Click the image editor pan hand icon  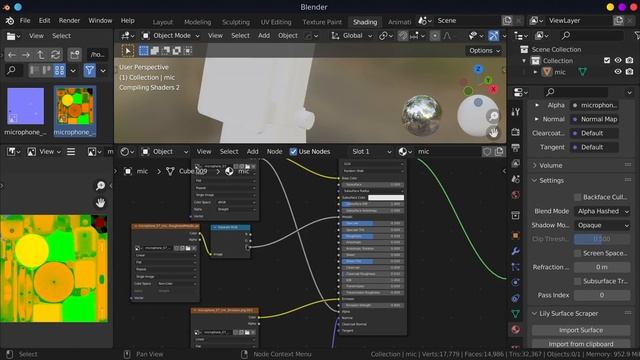click(x=100, y=202)
